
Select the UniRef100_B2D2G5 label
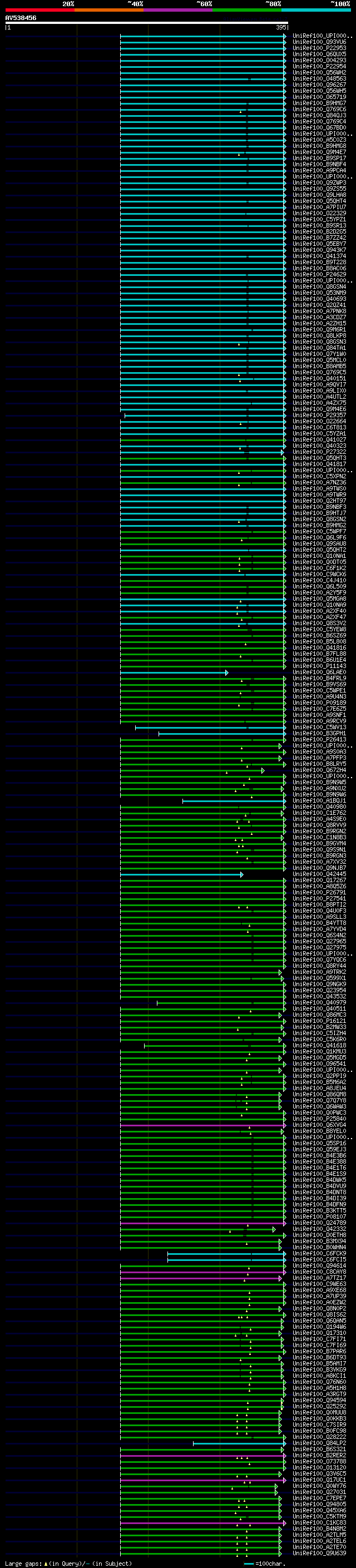pos(319,232)
